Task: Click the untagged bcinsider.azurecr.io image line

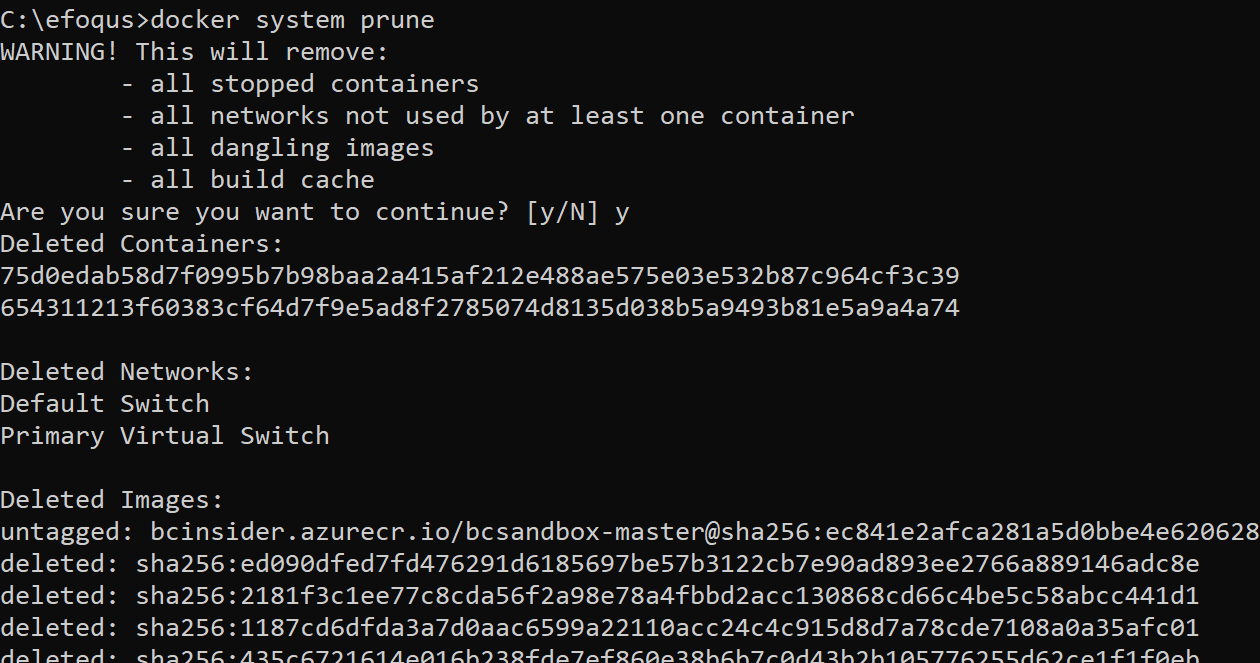Action: pyautogui.click(x=630, y=532)
